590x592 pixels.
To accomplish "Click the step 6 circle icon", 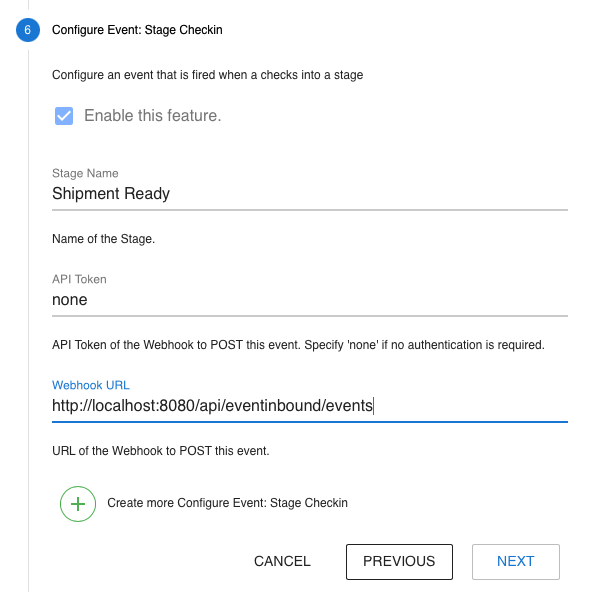I will point(28,30).
